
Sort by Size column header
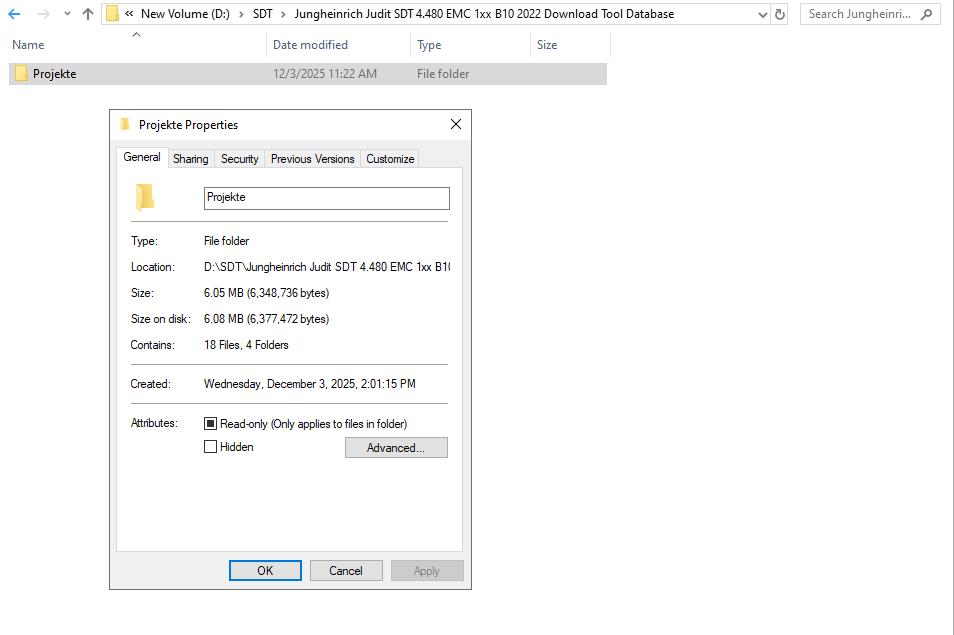tap(546, 44)
